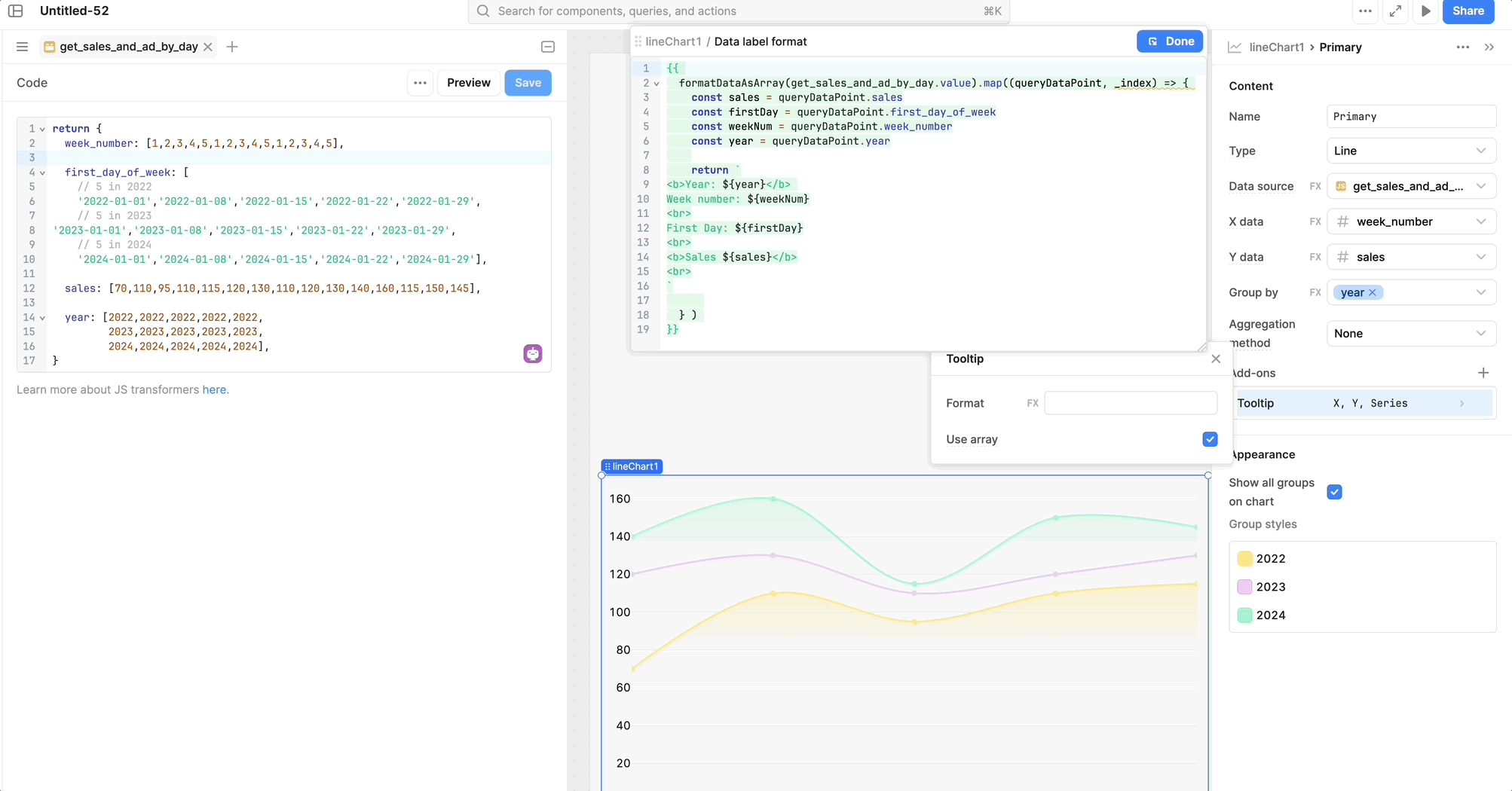Select the lineChart1 component label

pos(632,466)
